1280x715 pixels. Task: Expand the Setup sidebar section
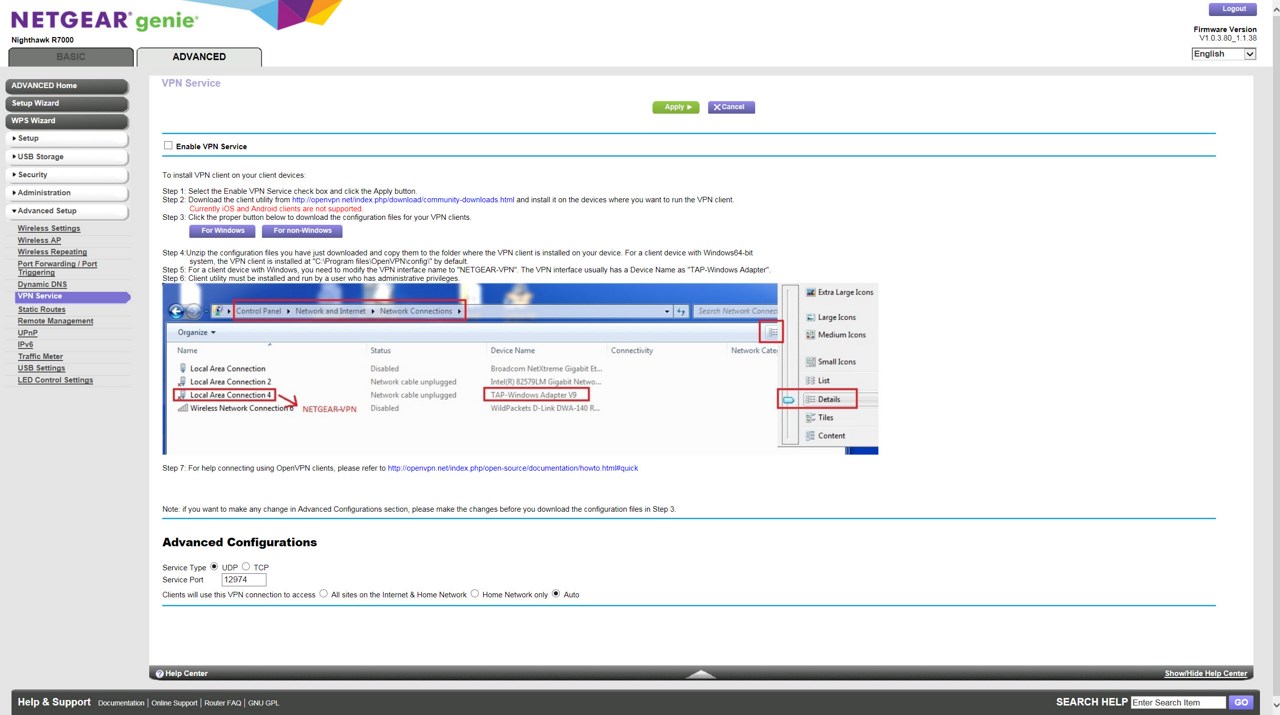click(x=67, y=139)
